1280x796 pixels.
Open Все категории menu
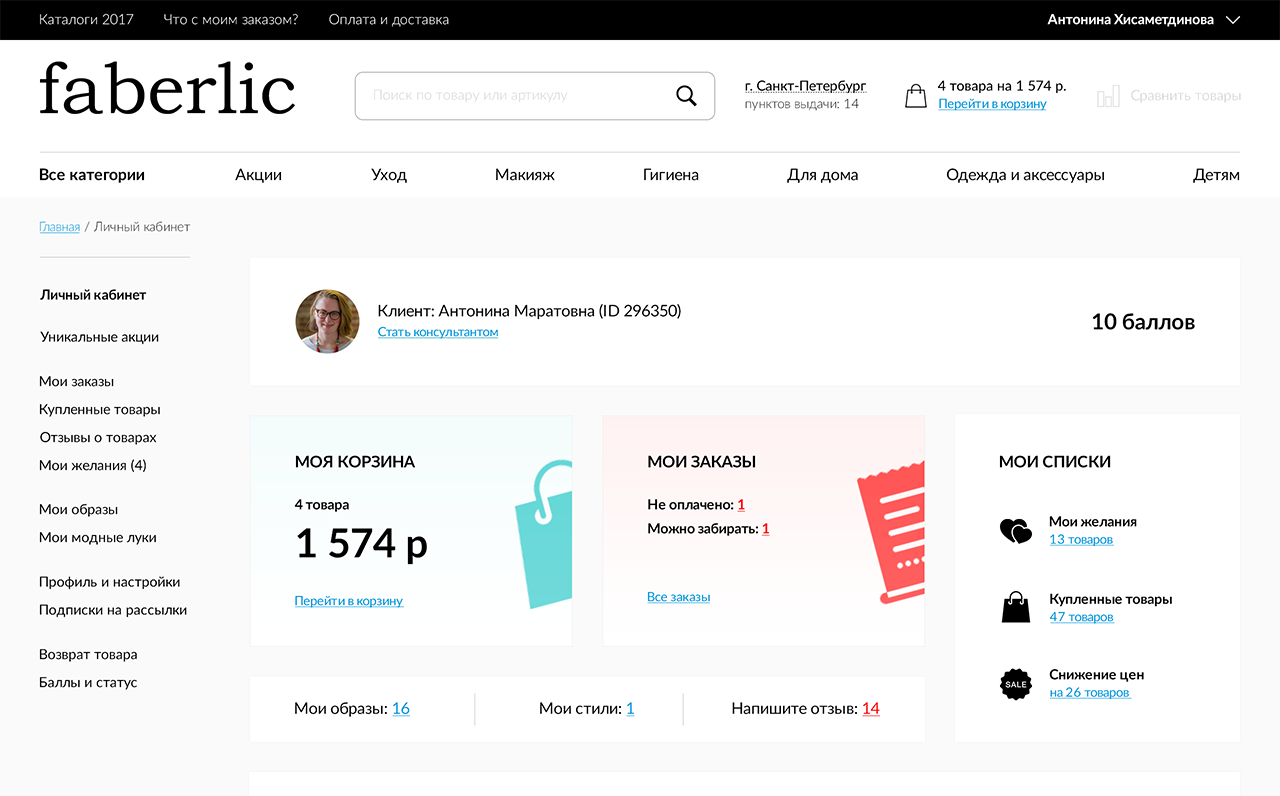pyautogui.click(x=92, y=175)
